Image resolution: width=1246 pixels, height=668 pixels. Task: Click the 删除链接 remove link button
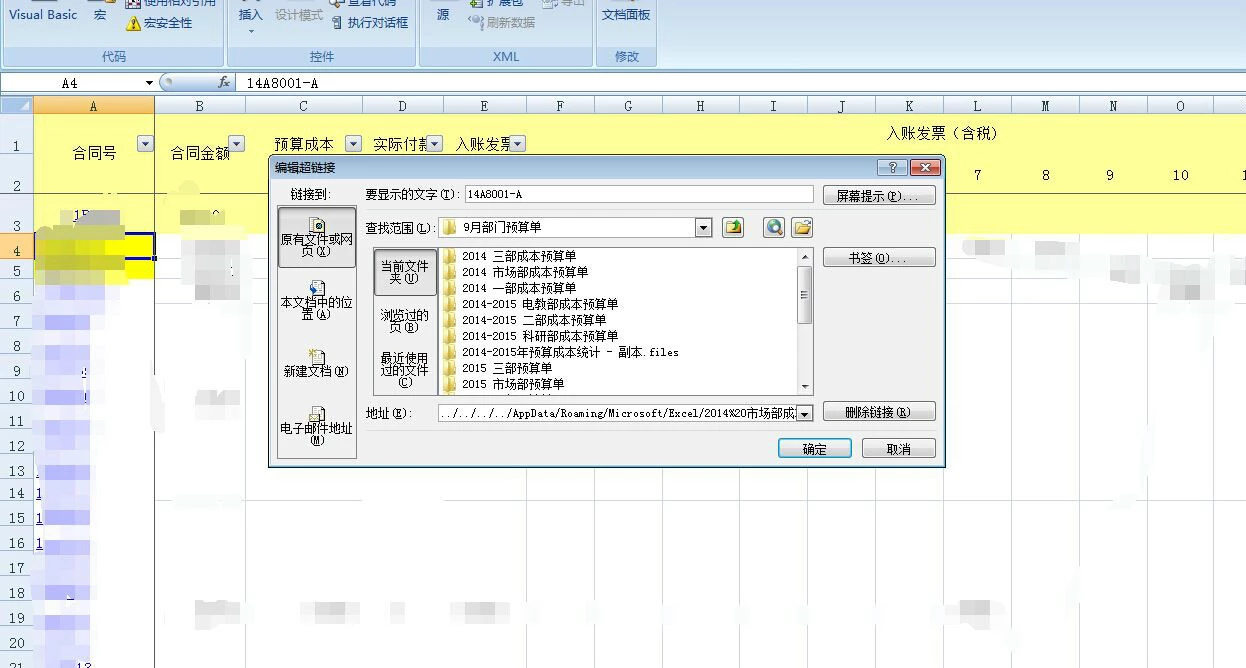click(877, 410)
